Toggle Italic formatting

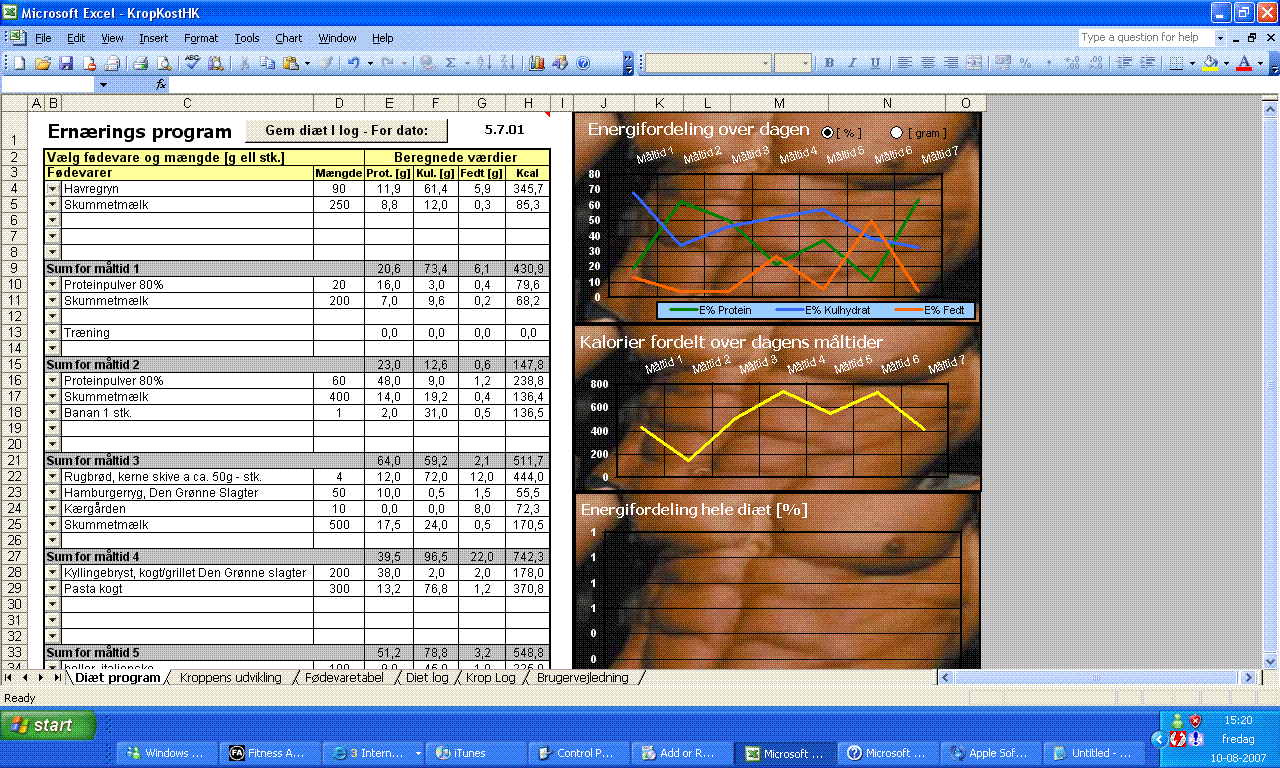pos(852,63)
